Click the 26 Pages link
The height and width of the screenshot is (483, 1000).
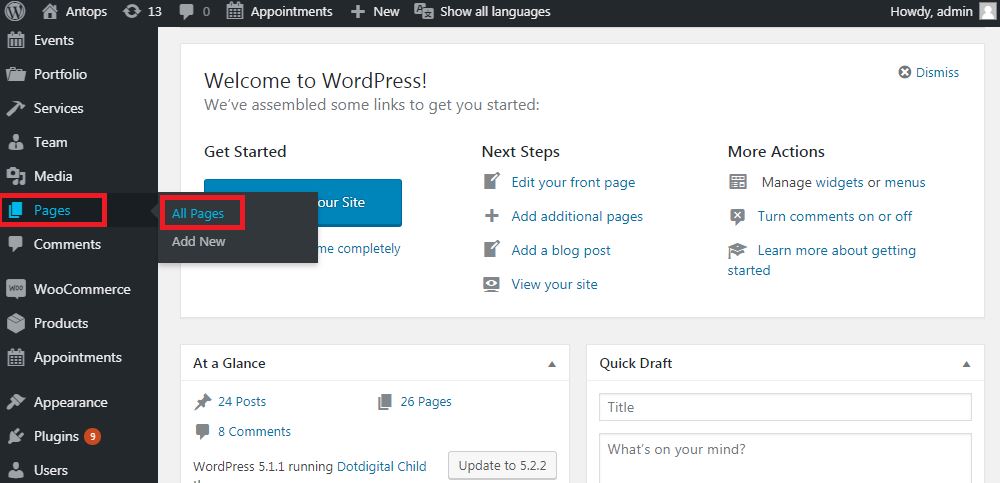click(426, 401)
